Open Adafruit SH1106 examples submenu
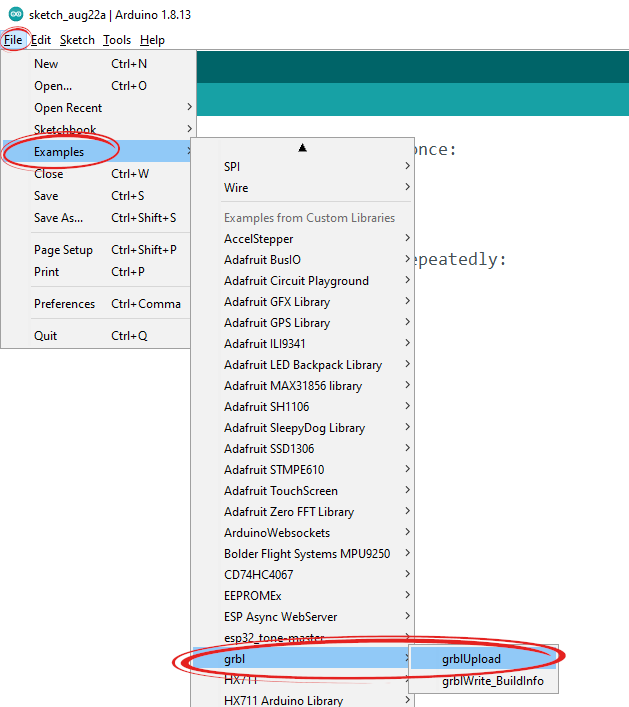Viewport: 629px width, 707px height. click(x=303, y=407)
